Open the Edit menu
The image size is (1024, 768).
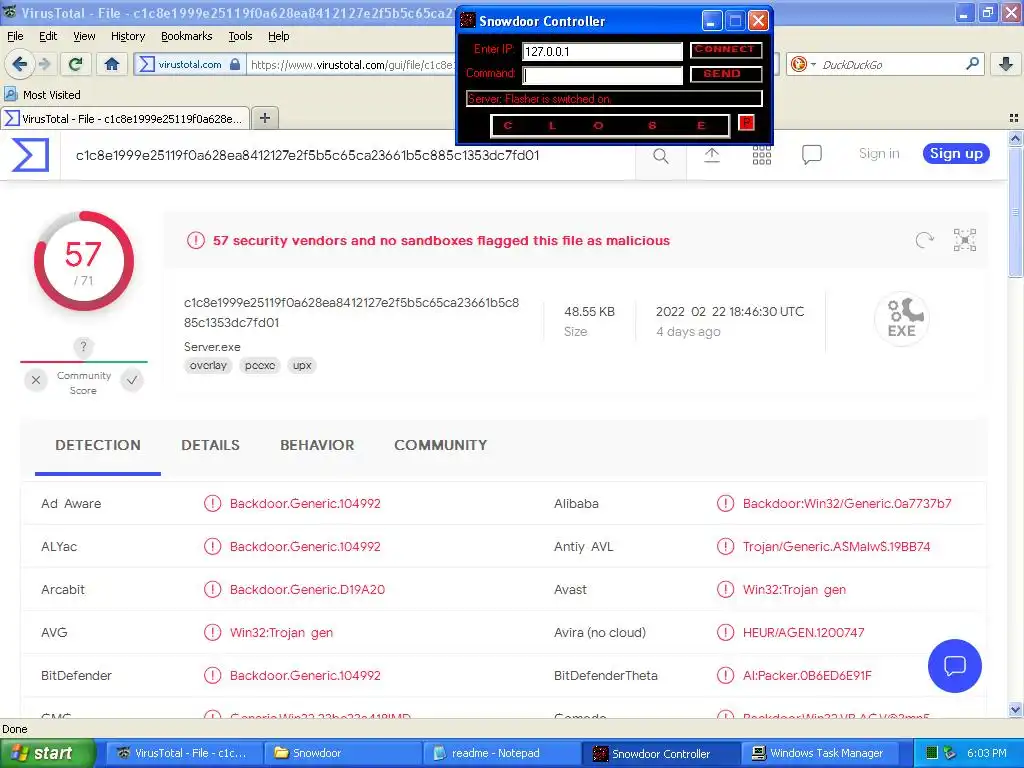click(x=48, y=36)
